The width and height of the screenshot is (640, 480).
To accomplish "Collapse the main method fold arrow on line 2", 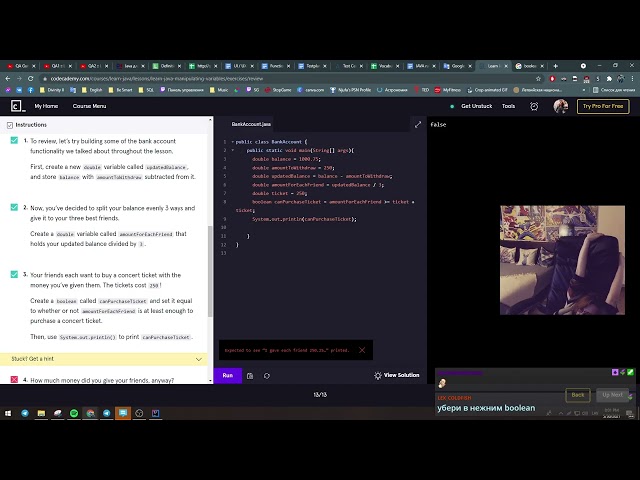I will click(x=233, y=151).
